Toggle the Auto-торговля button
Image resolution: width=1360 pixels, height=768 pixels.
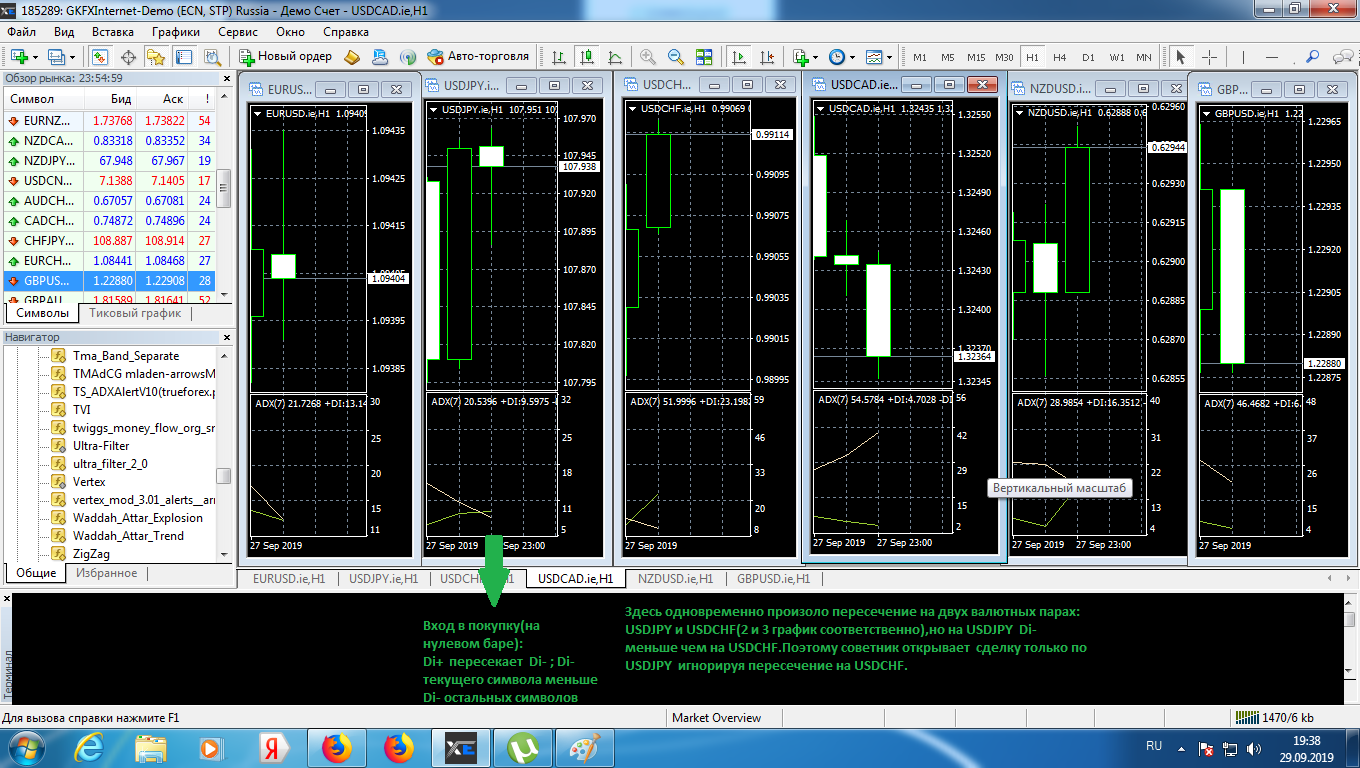tap(478, 57)
